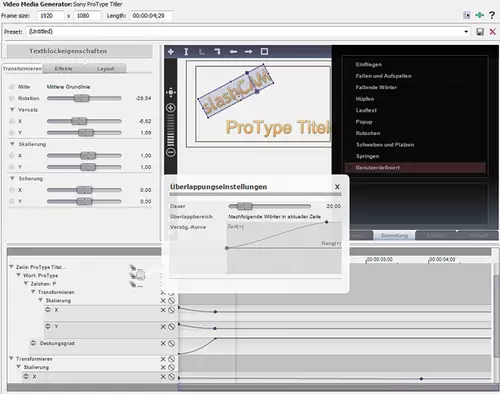The width and height of the screenshot is (500, 394).
Task: Toggle keyframing circle for Skalierung X property
Action: [x=12, y=156]
